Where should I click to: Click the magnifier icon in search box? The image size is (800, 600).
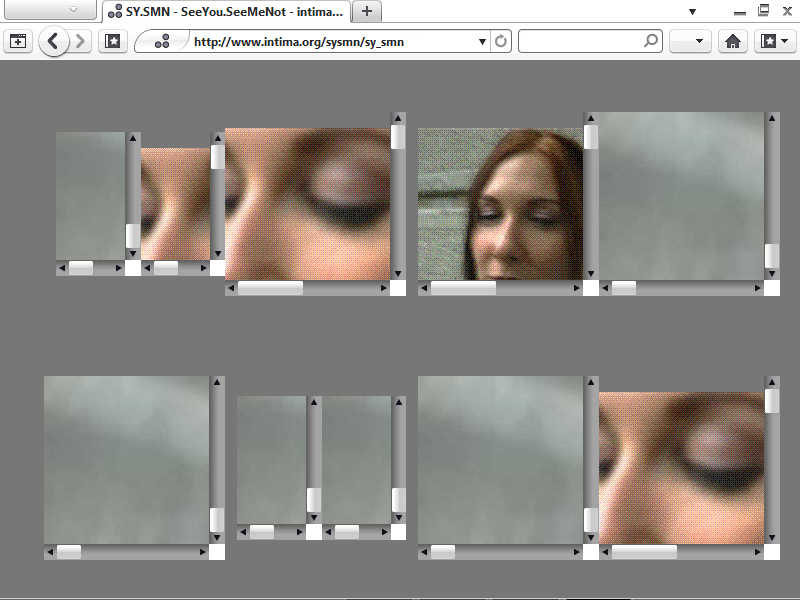tap(651, 42)
